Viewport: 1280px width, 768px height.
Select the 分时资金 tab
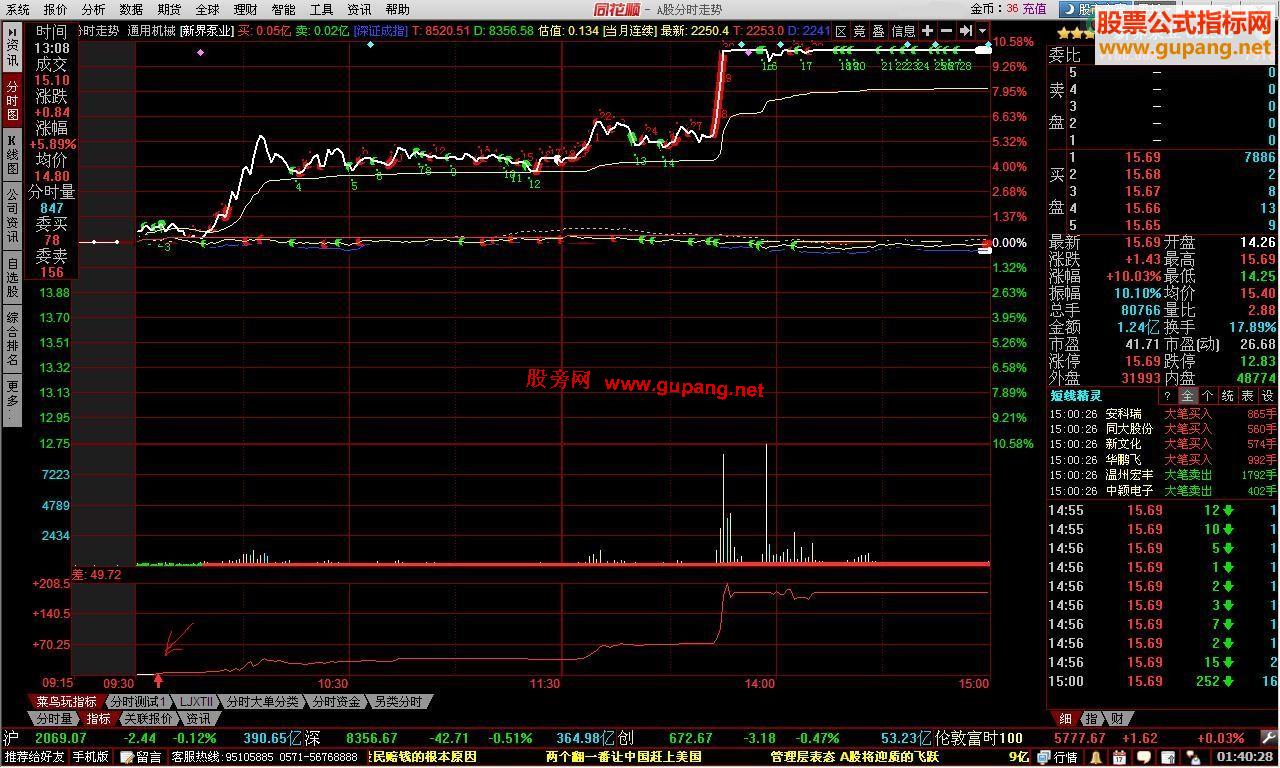[x=335, y=702]
